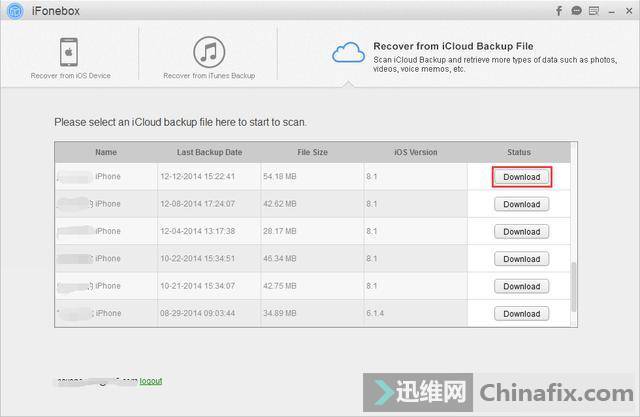This screenshot has height=417, width=640.
Task: Select the iOS device phone icon
Action: tap(69, 52)
